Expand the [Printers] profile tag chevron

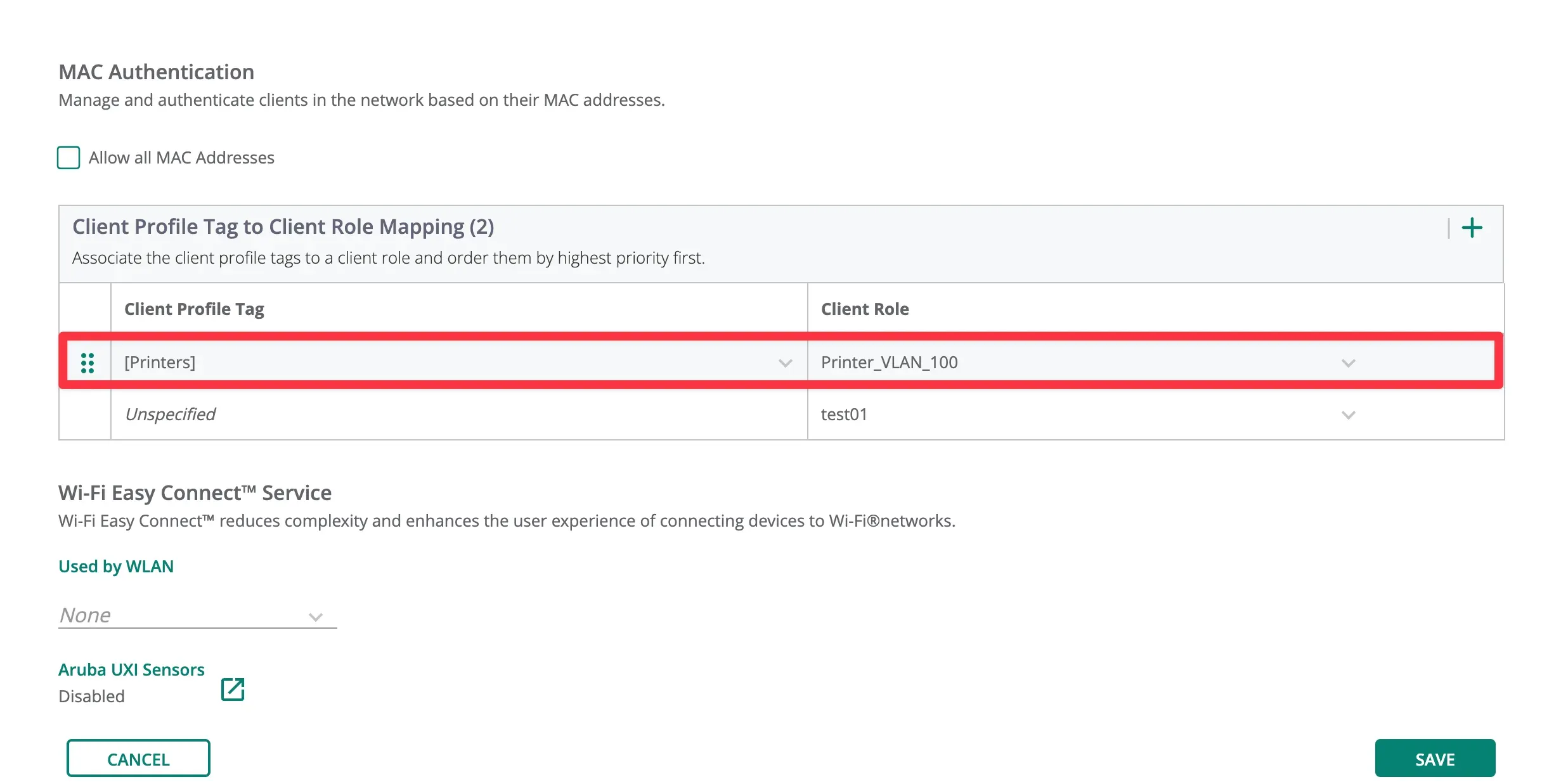(785, 363)
